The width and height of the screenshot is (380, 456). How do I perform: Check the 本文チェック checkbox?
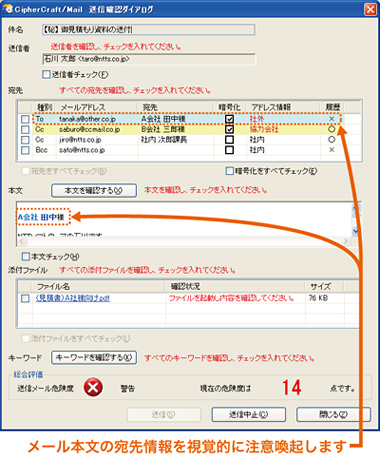pyautogui.click(x=26, y=256)
